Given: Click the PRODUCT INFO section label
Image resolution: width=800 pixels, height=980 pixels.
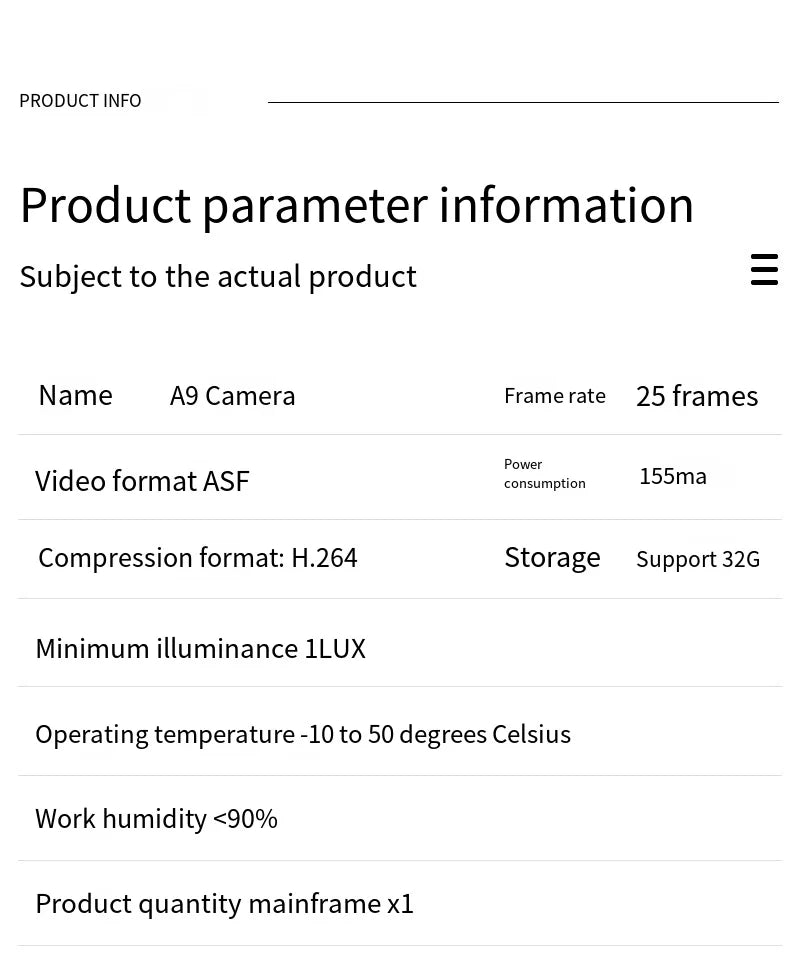Looking at the screenshot, I should [80, 101].
